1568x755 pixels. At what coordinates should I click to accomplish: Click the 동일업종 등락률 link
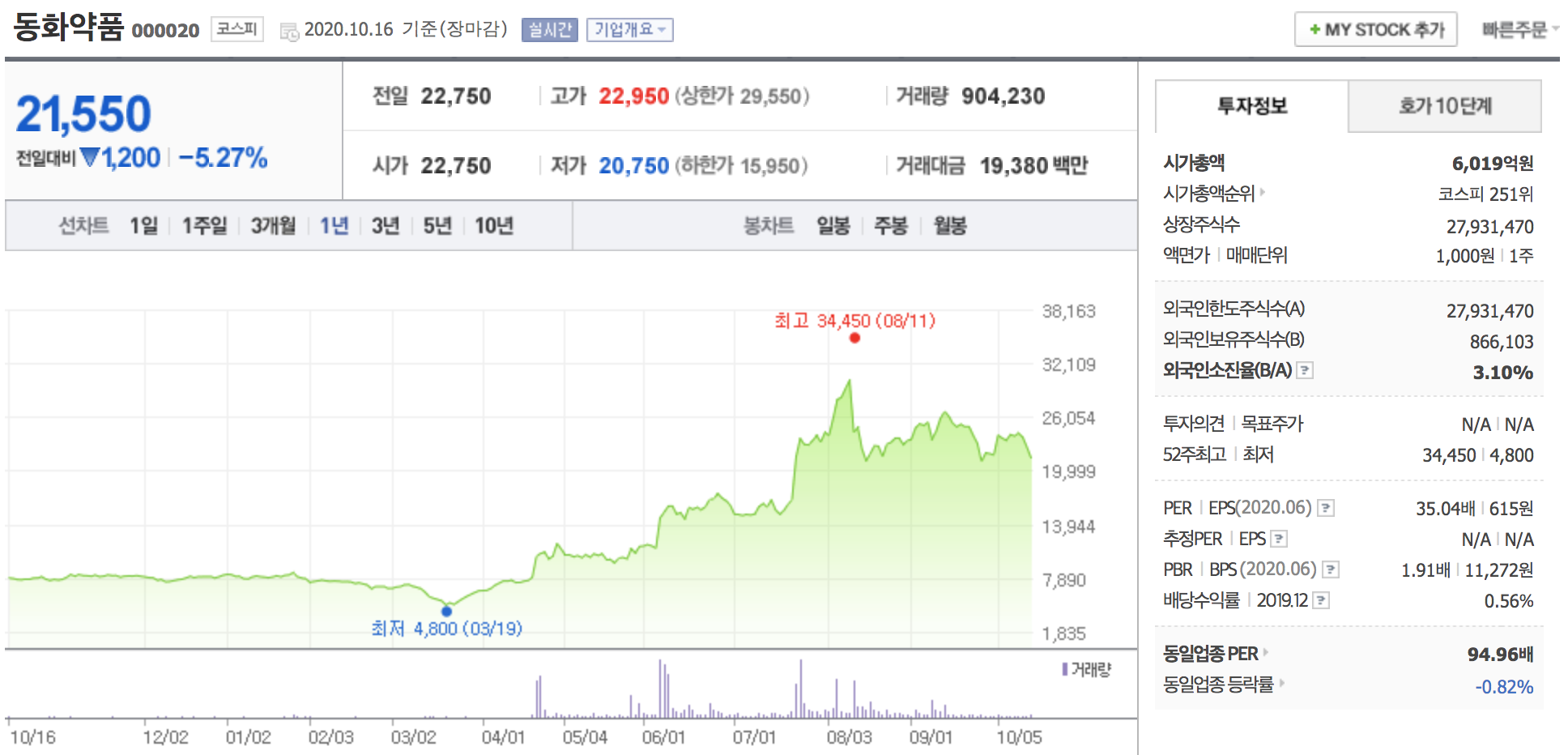(1219, 685)
